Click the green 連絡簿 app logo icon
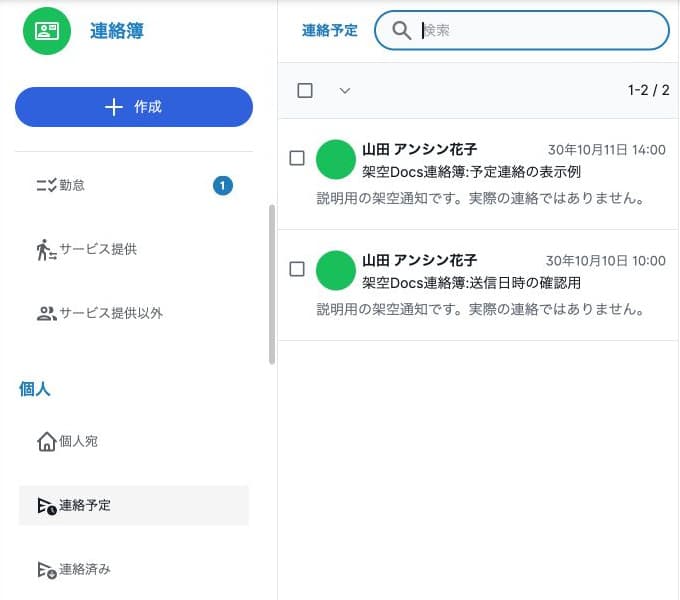Image resolution: width=680 pixels, height=600 pixels. (47, 31)
